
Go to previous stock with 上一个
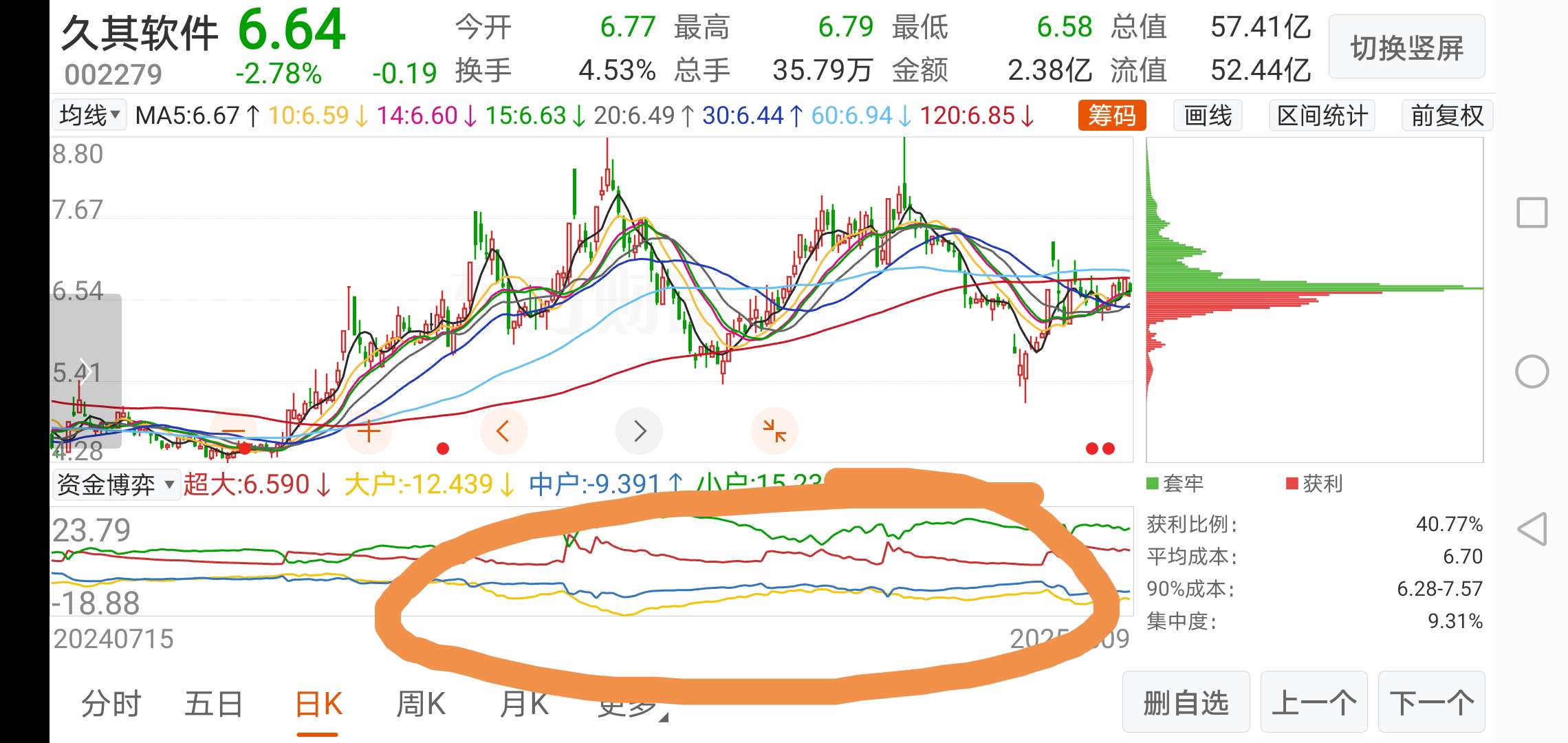pyautogui.click(x=1314, y=702)
